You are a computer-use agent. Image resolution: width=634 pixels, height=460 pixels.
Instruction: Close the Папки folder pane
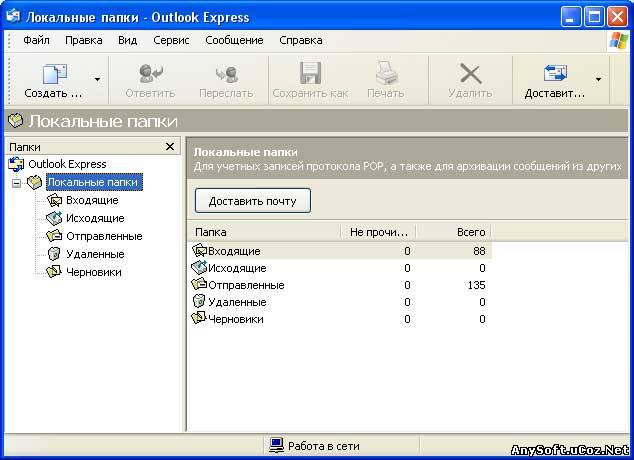(170, 146)
